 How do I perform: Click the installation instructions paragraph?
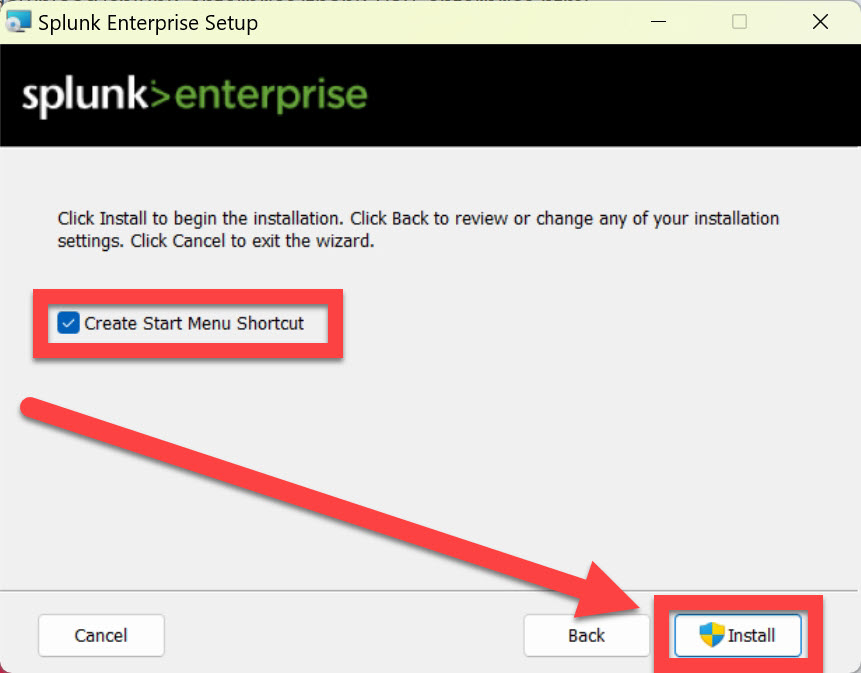(x=417, y=229)
